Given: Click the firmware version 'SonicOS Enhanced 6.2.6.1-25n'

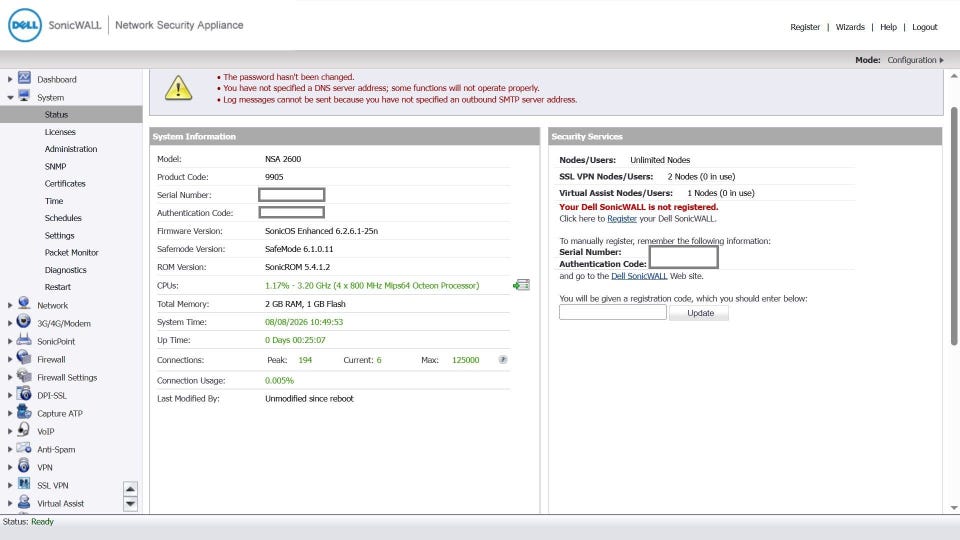Looking at the screenshot, I should (321, 231).
